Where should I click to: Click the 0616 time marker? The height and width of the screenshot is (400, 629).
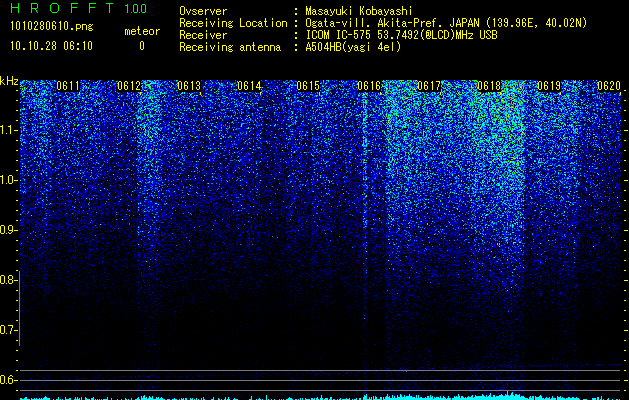click(x=369, y=86)
